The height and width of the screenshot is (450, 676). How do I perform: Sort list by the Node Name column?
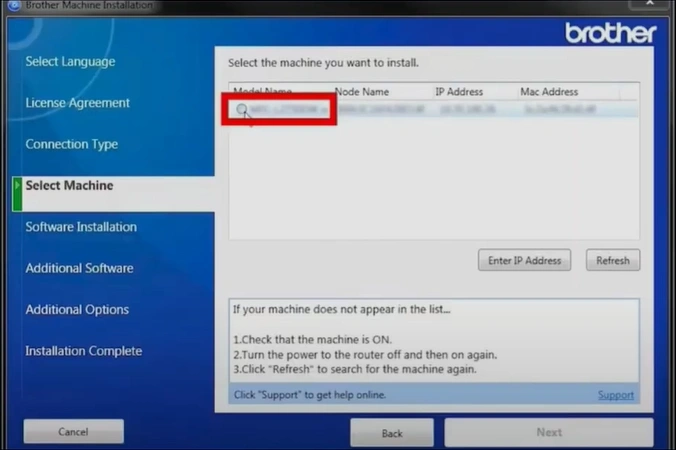[361, 92]
